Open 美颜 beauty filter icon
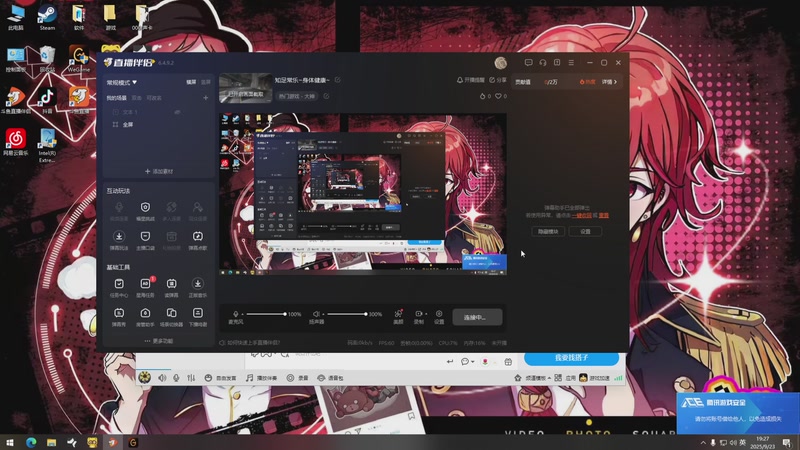Image resolution: width=800 pixels, height=450 pixels. click(398, 316)
